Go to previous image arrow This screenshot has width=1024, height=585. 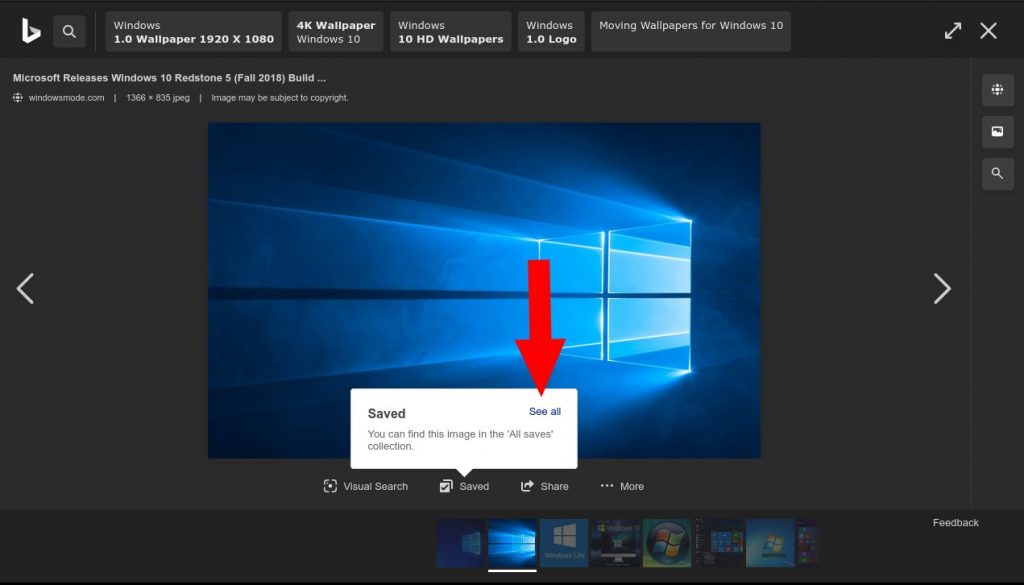[x=25, y=289]
